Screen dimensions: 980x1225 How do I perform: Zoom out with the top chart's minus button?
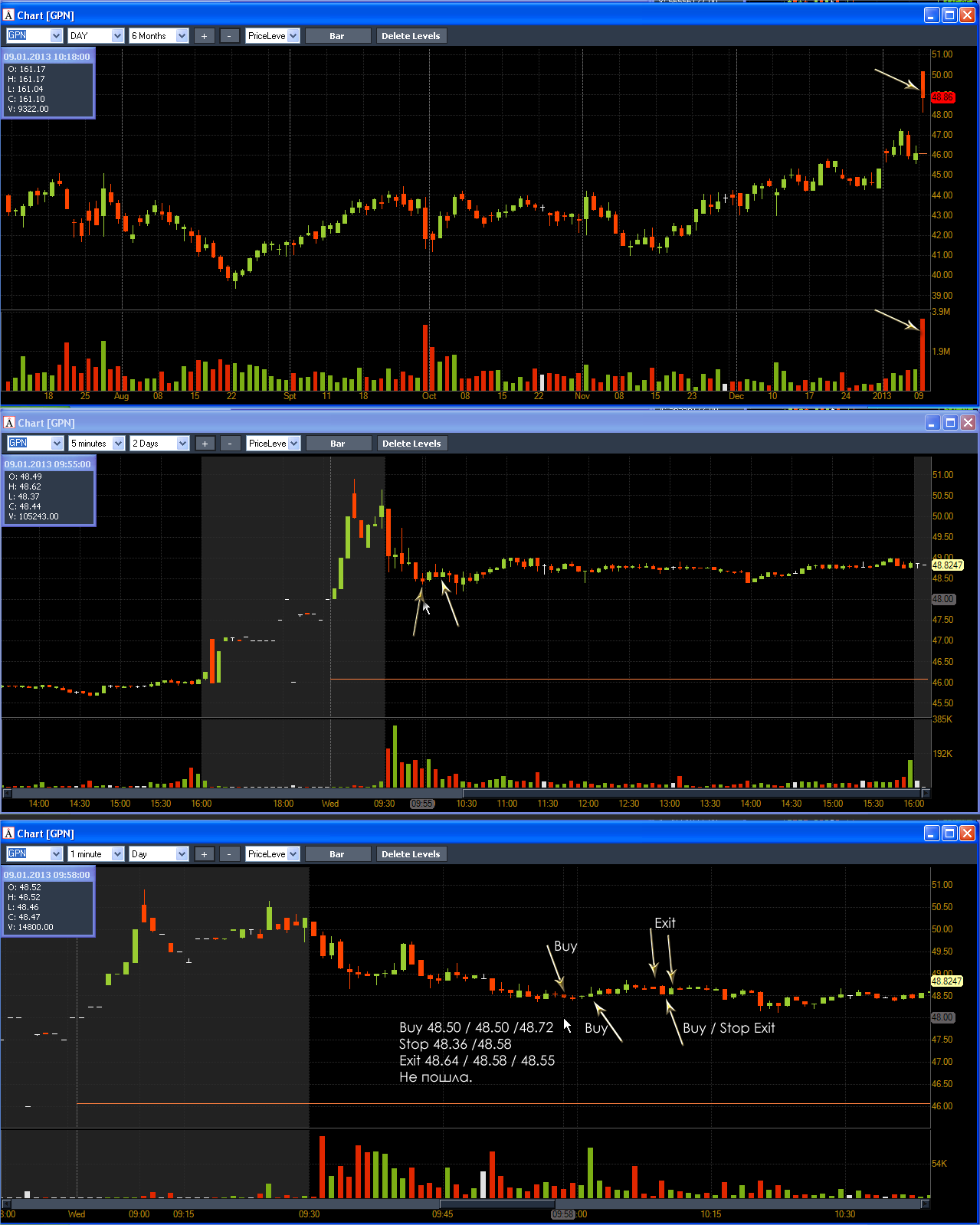tap(229, 36)
